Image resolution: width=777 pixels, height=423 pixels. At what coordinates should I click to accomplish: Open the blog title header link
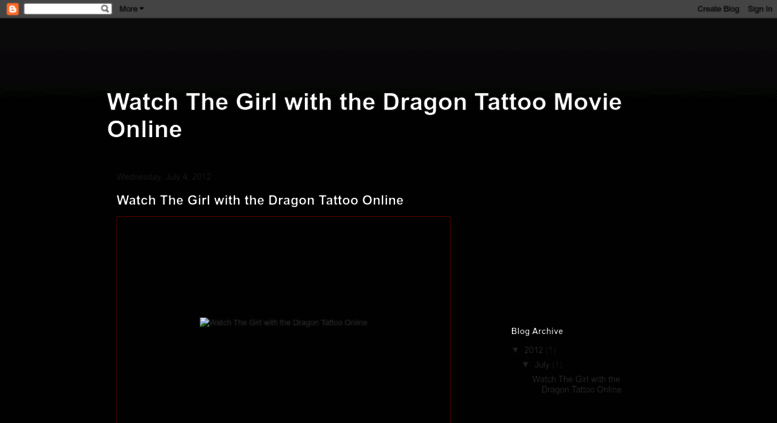364,115
